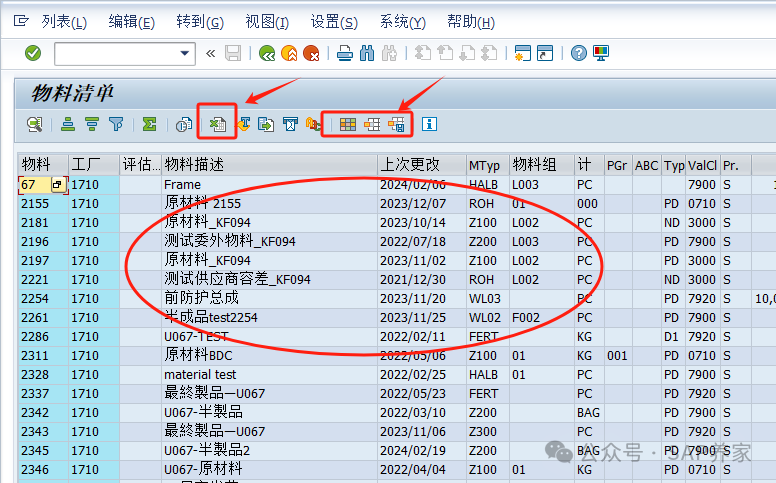This screenshot has height=483, width=776.
Task: Click the blue Information icon
Action: [430, 124]
